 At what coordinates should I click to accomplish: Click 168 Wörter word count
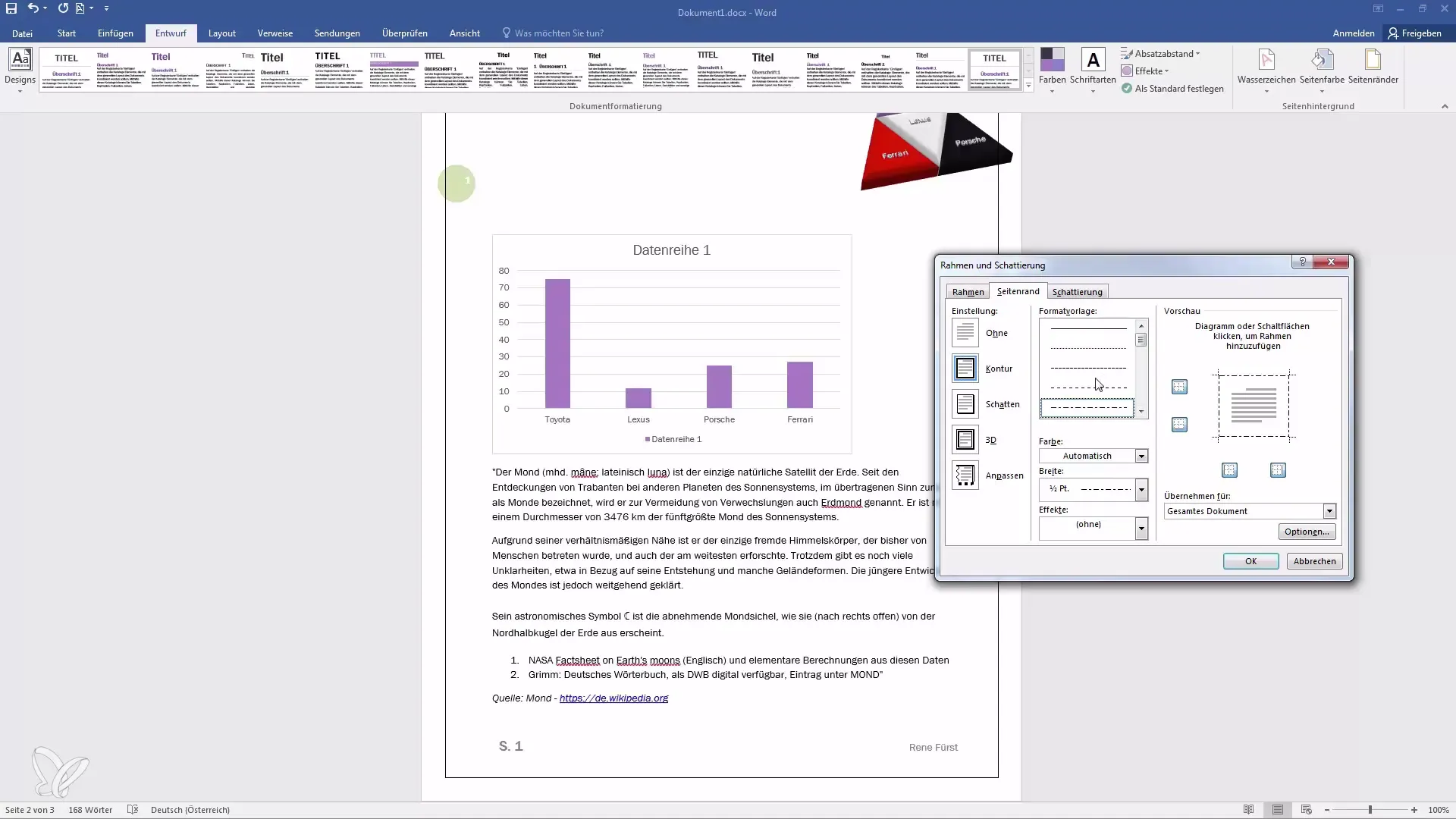[x=90, y=810]
